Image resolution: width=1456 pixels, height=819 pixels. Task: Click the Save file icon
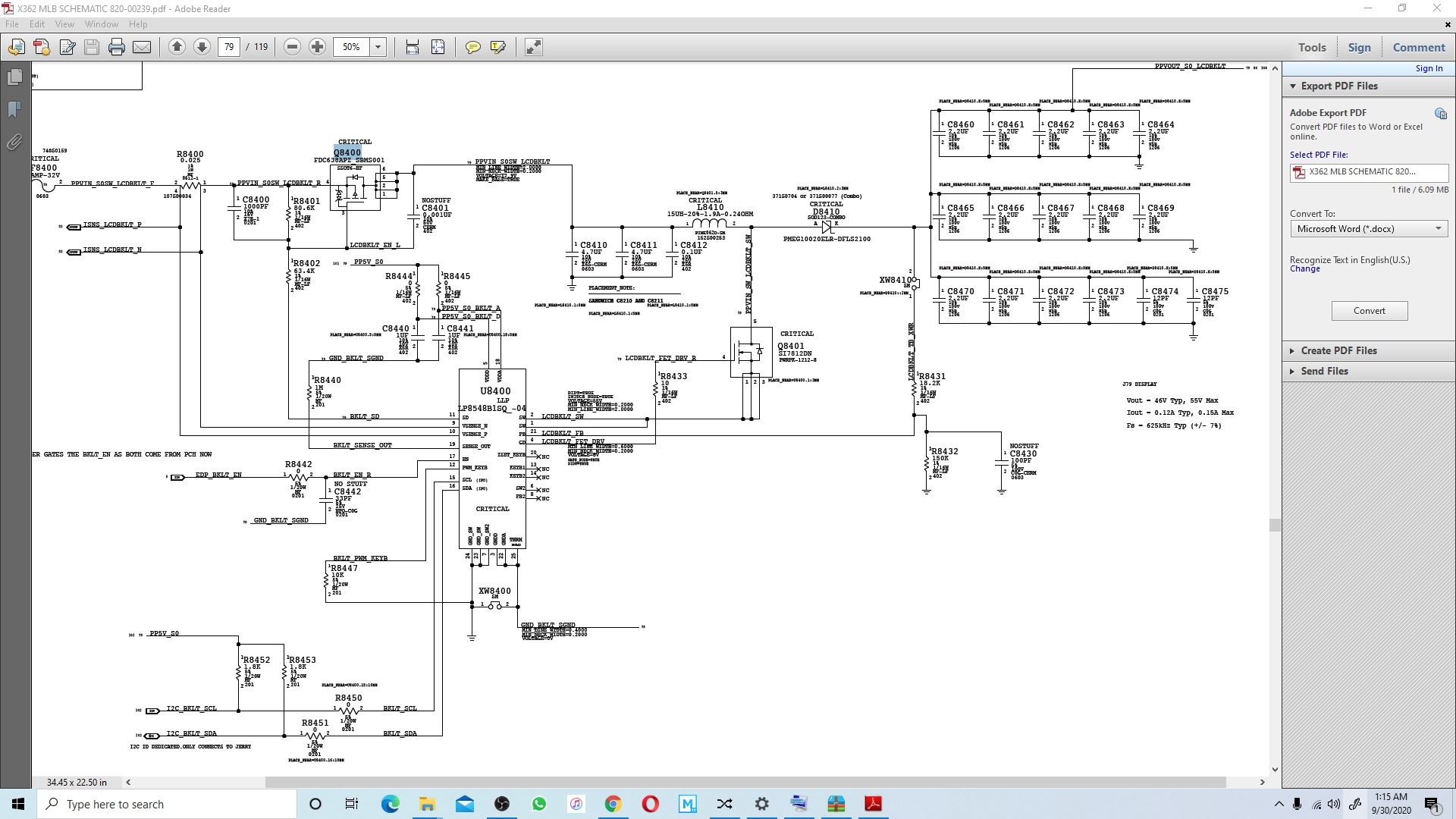[92, 47]
